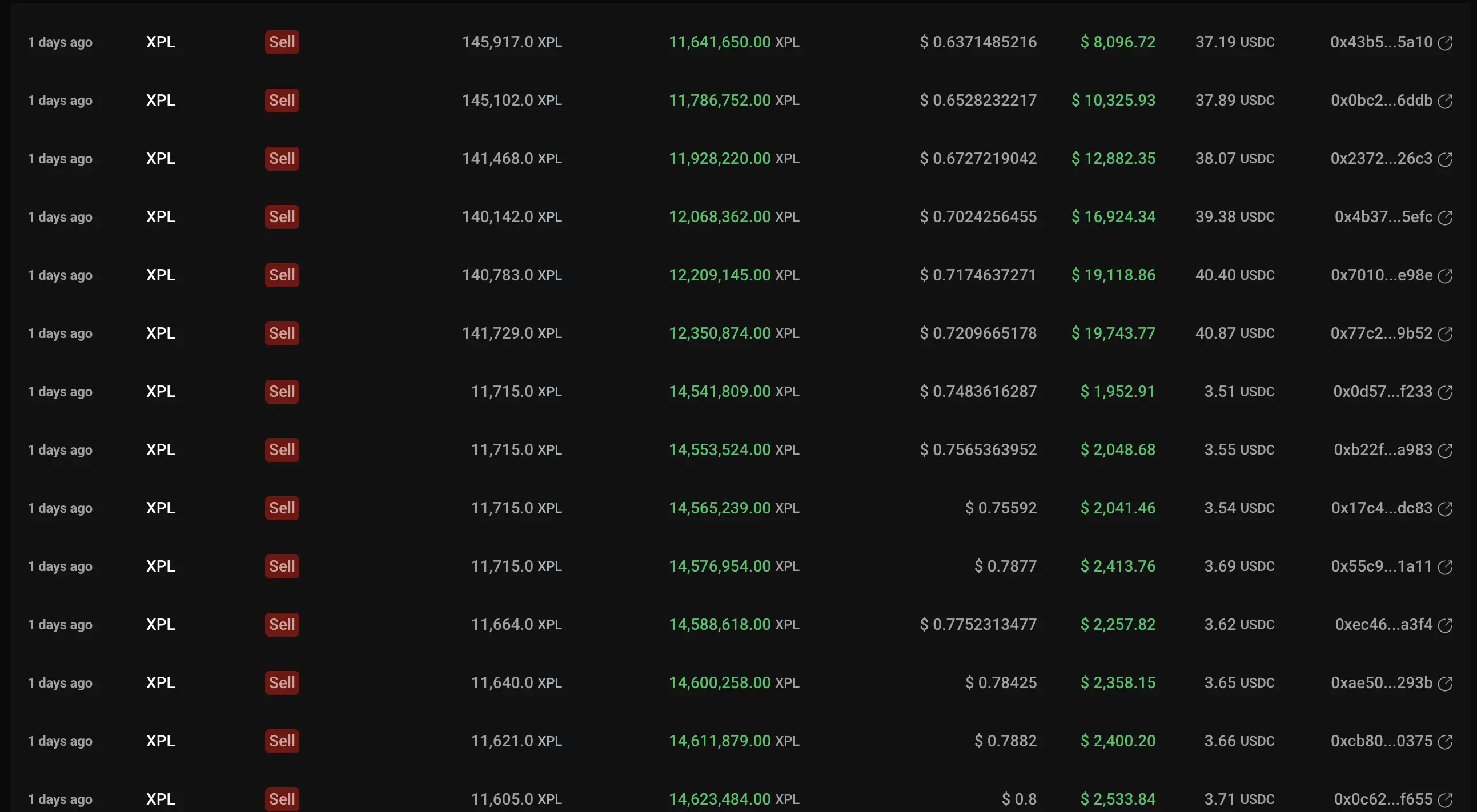
Task: Open explorer icon next to 0x2372...26c3
Action: click(1445, 159)
